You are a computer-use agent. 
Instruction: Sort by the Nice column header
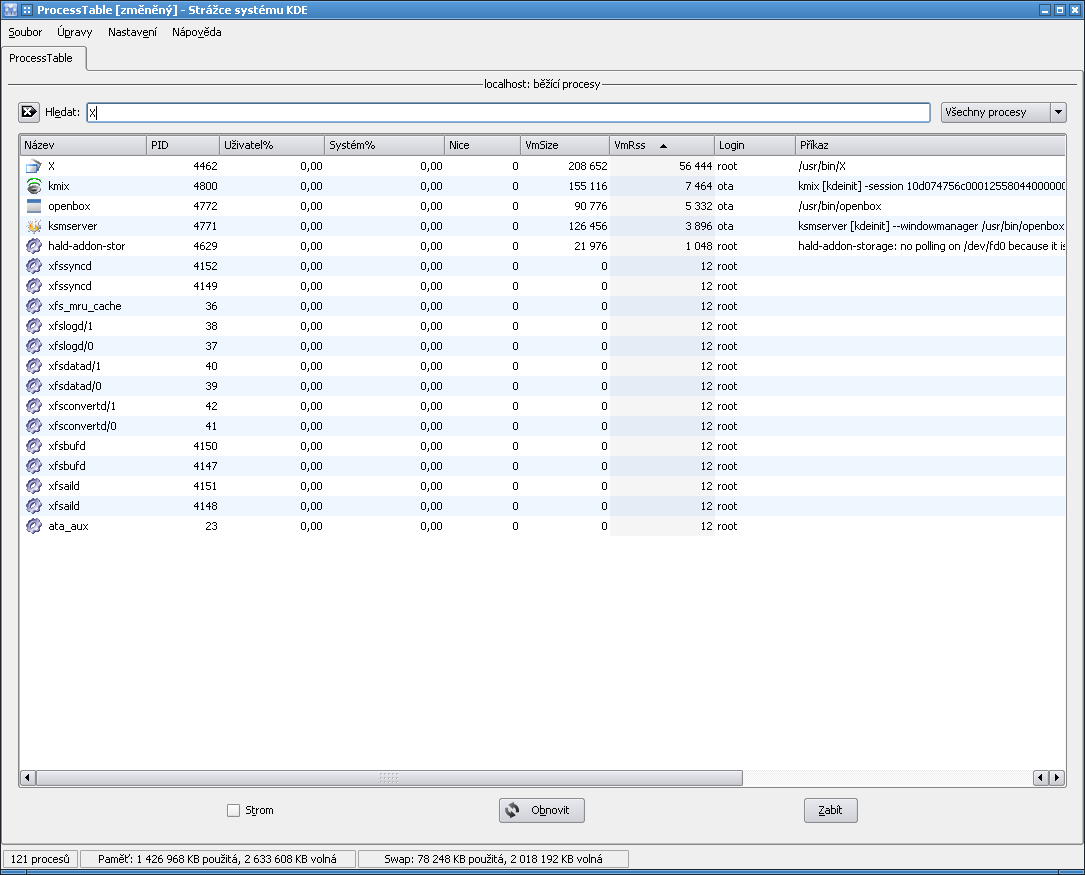482,145
